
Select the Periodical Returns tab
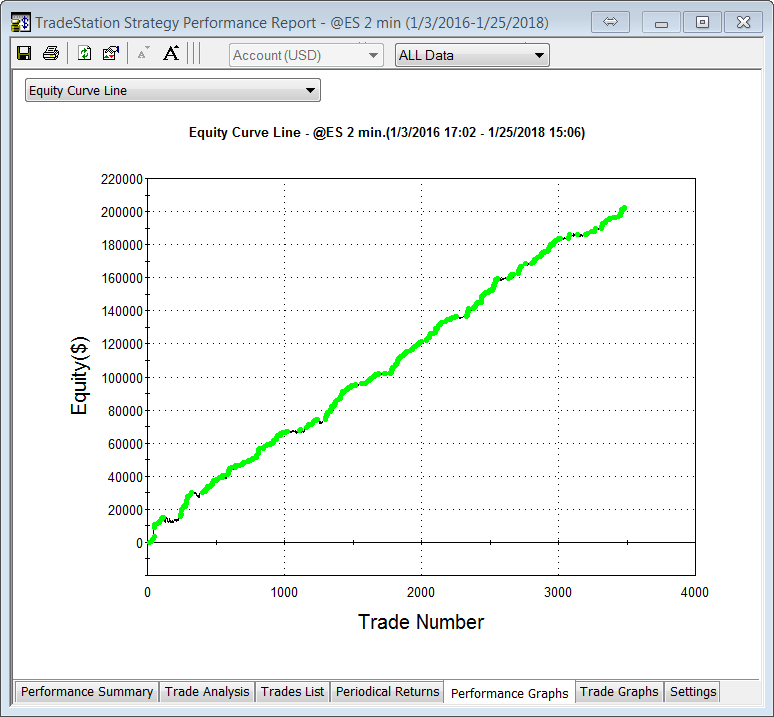[387, 691]
